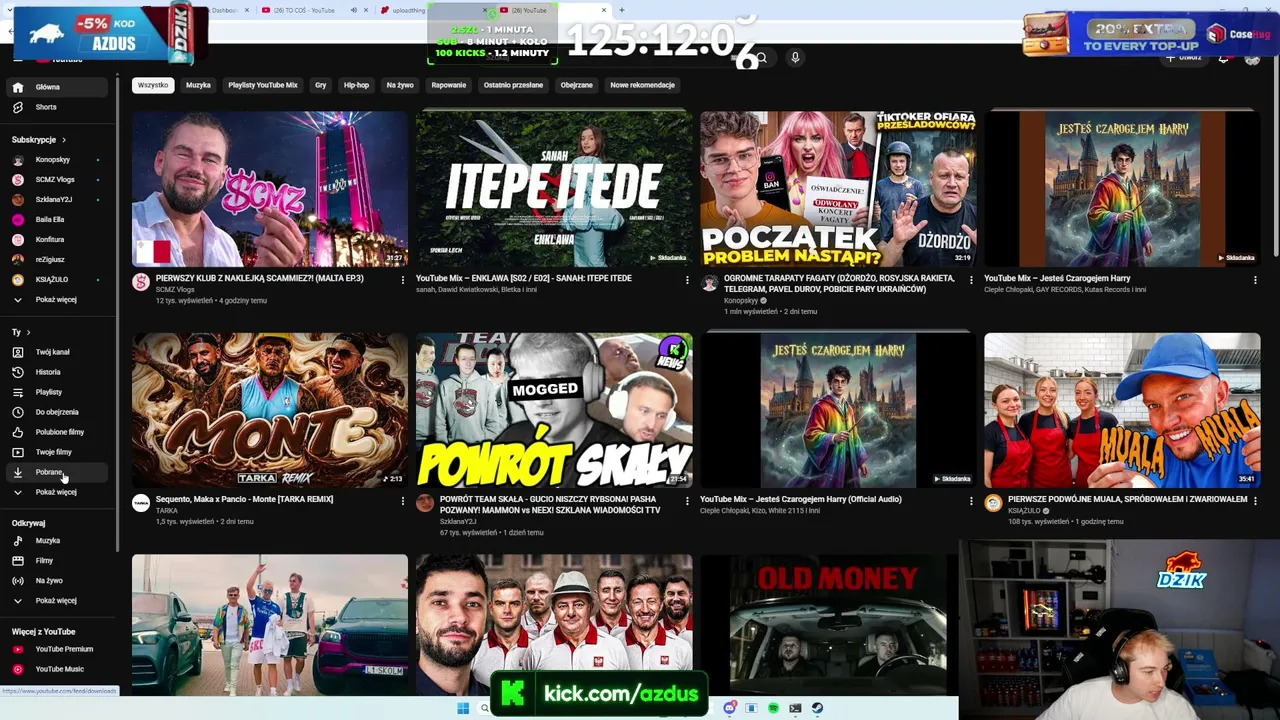Open the SCMZ Vlogs avatar under the Malta video

pos(141,282)
